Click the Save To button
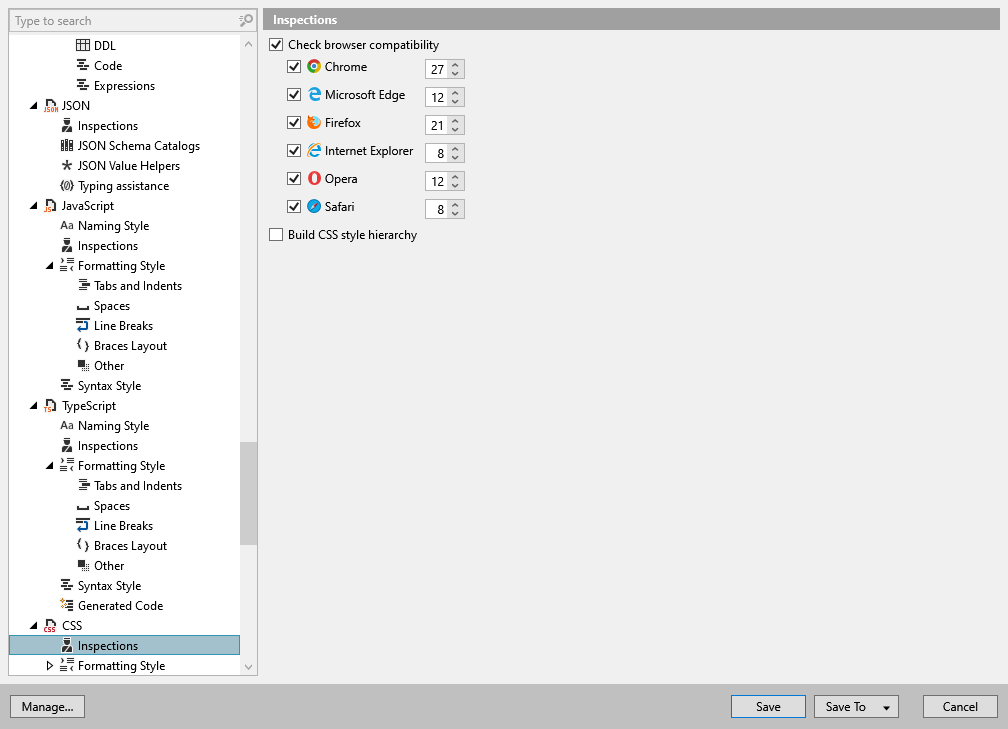Screen dimensions: 1008x729 [845, 706]
